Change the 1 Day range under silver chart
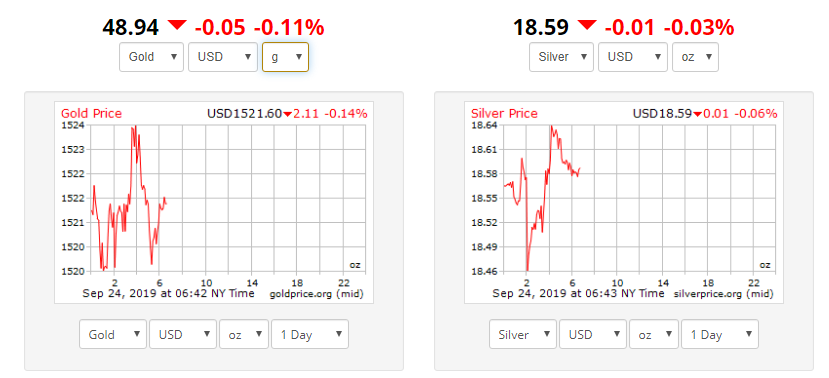 click(x=720, y=334)
